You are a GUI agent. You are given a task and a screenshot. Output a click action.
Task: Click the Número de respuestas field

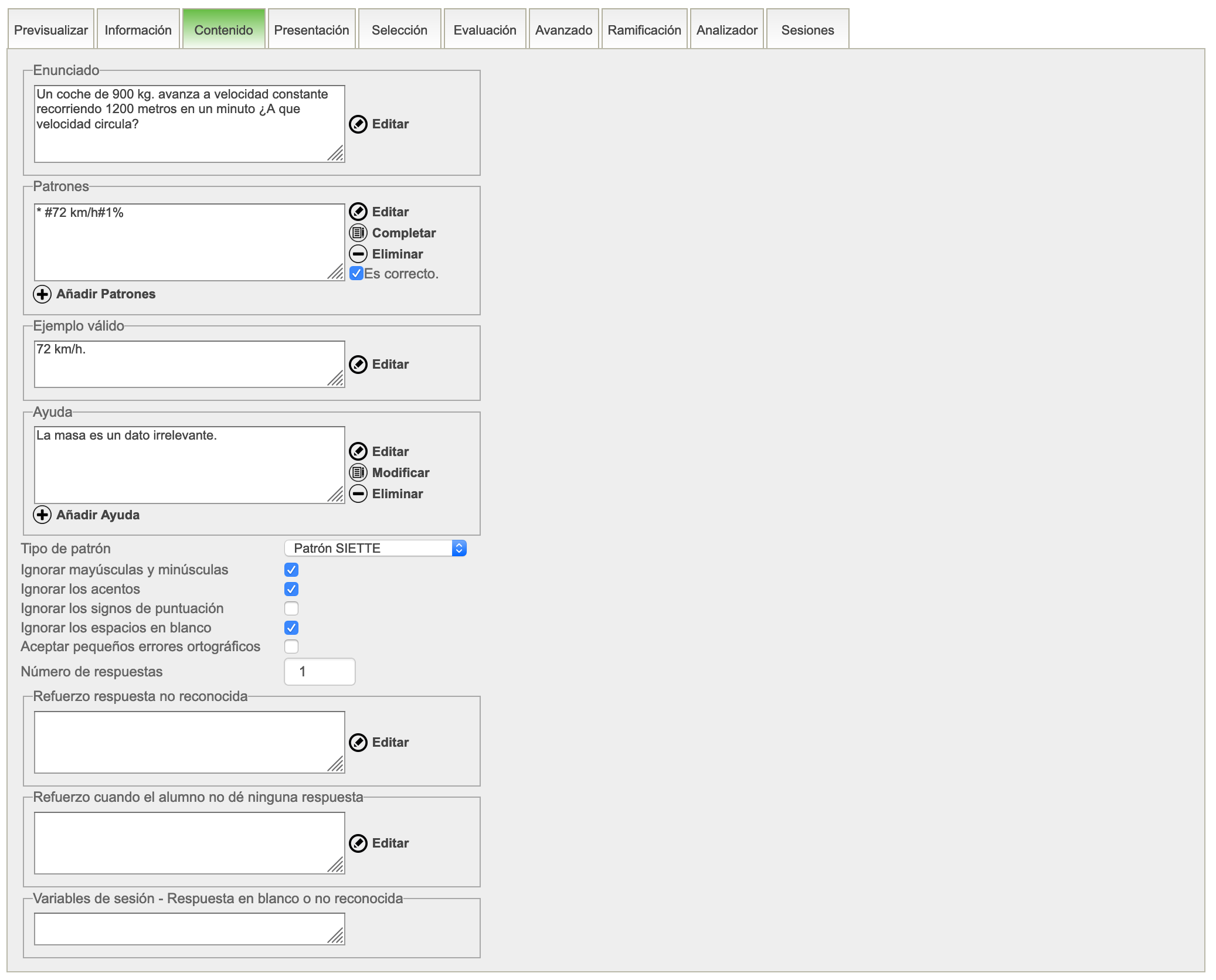point(320,672)
